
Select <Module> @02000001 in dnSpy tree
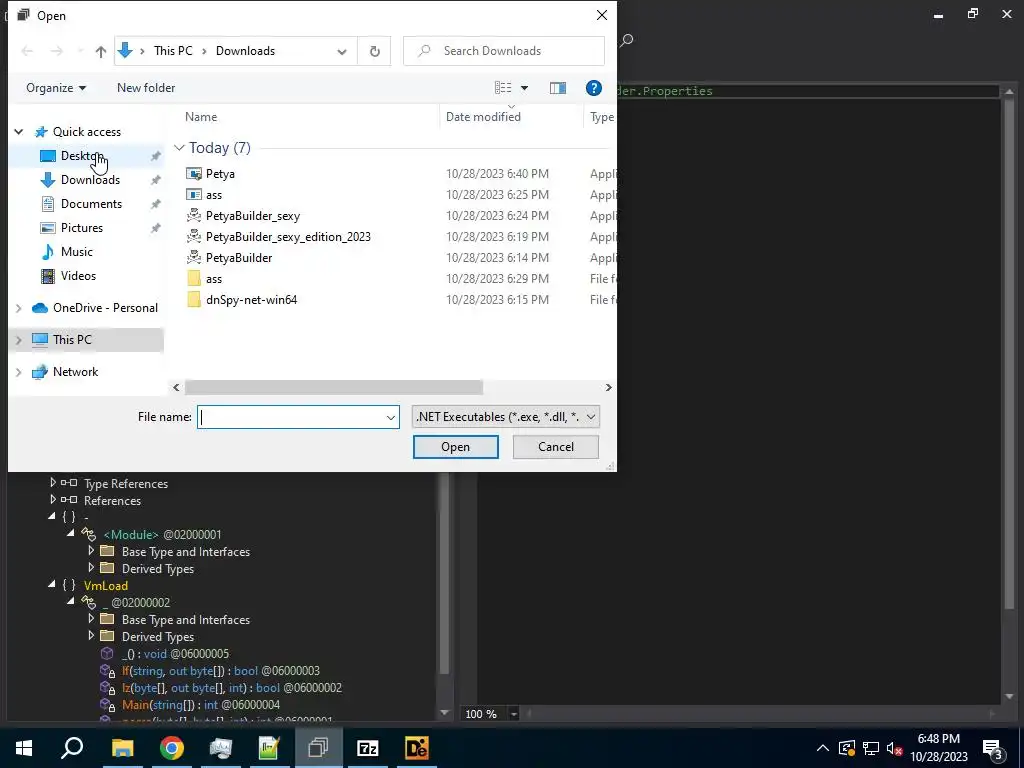coord(162,535)
